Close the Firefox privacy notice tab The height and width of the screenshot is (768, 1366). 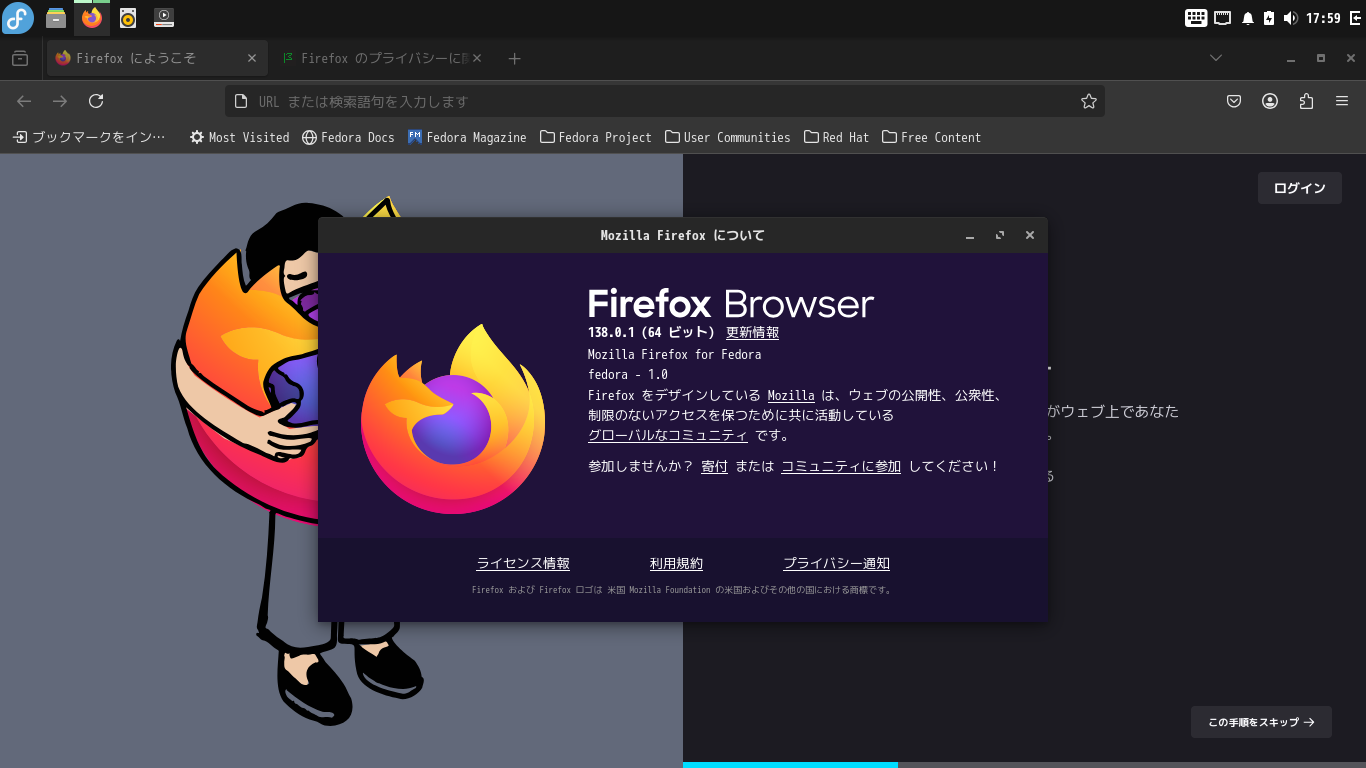tap(477, 59)
